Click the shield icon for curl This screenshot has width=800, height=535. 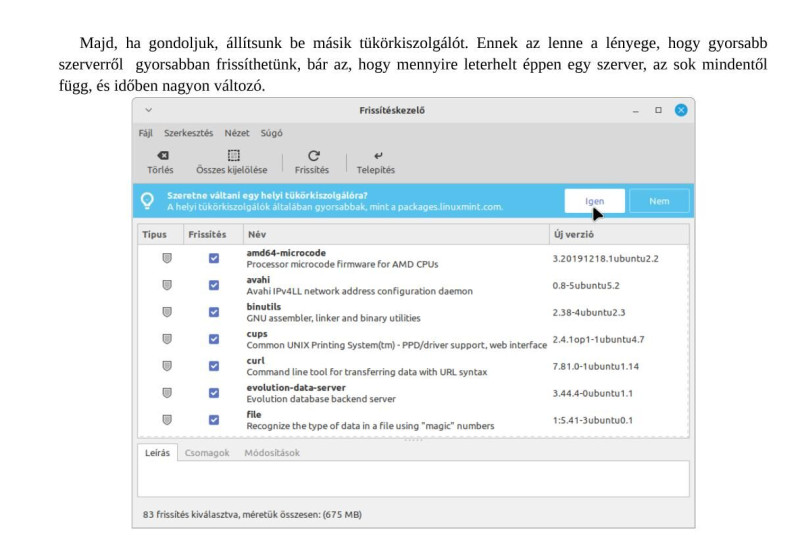167,366
